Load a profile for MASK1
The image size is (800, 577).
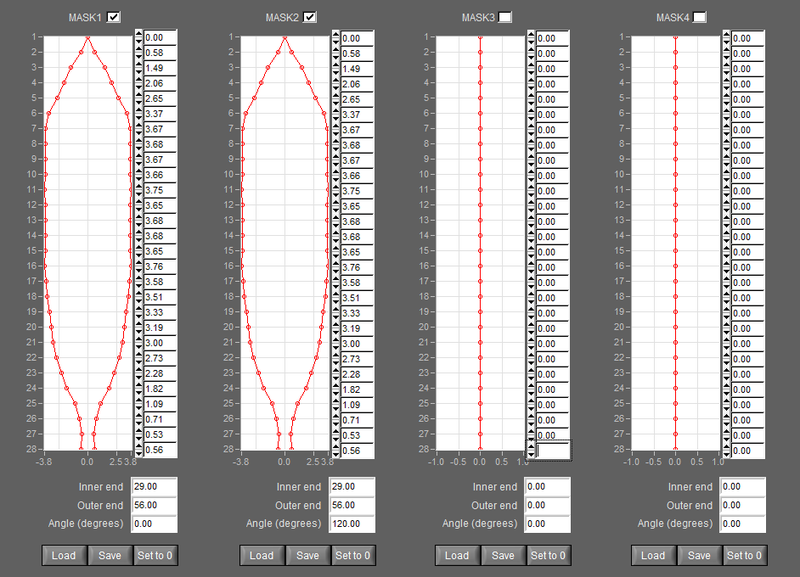point(64,556)
